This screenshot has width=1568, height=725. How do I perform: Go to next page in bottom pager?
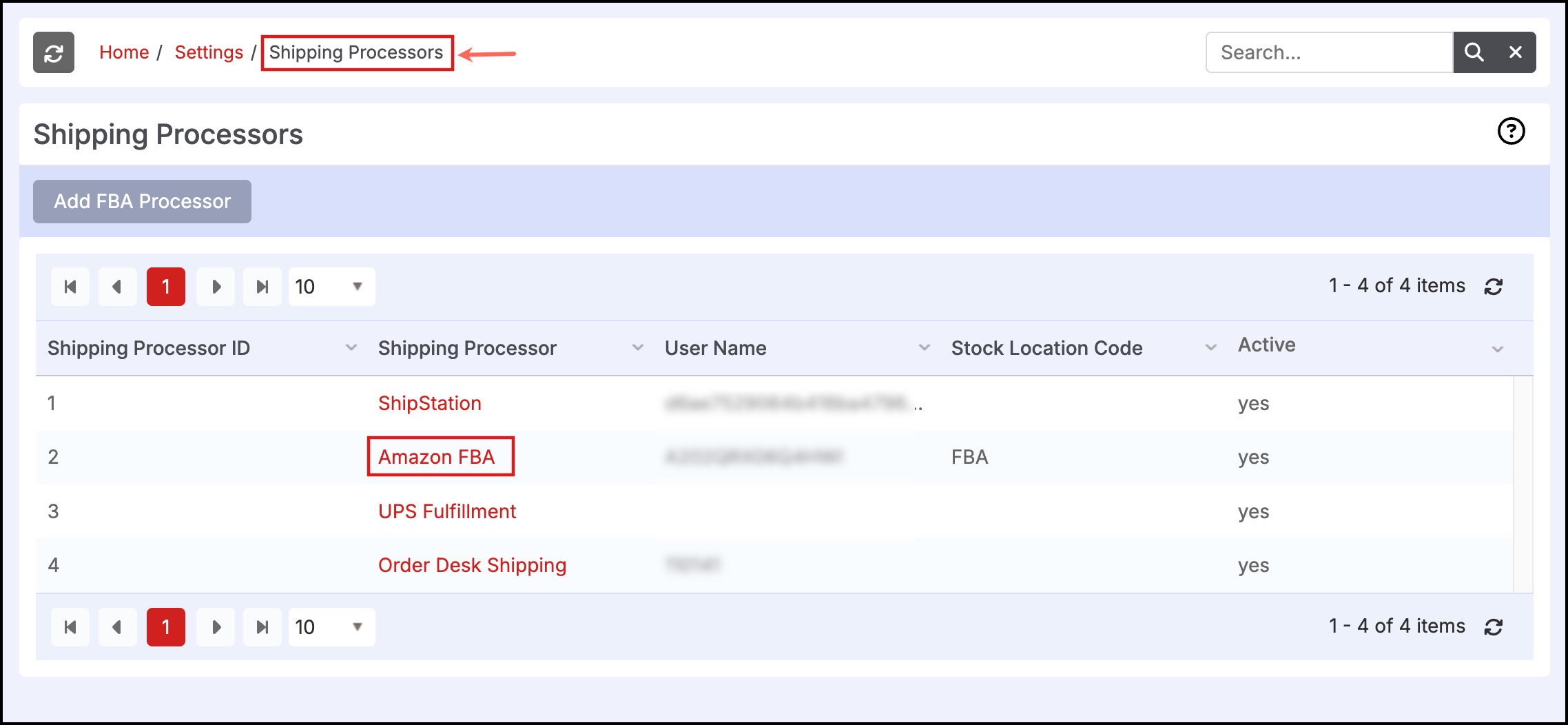216,627
